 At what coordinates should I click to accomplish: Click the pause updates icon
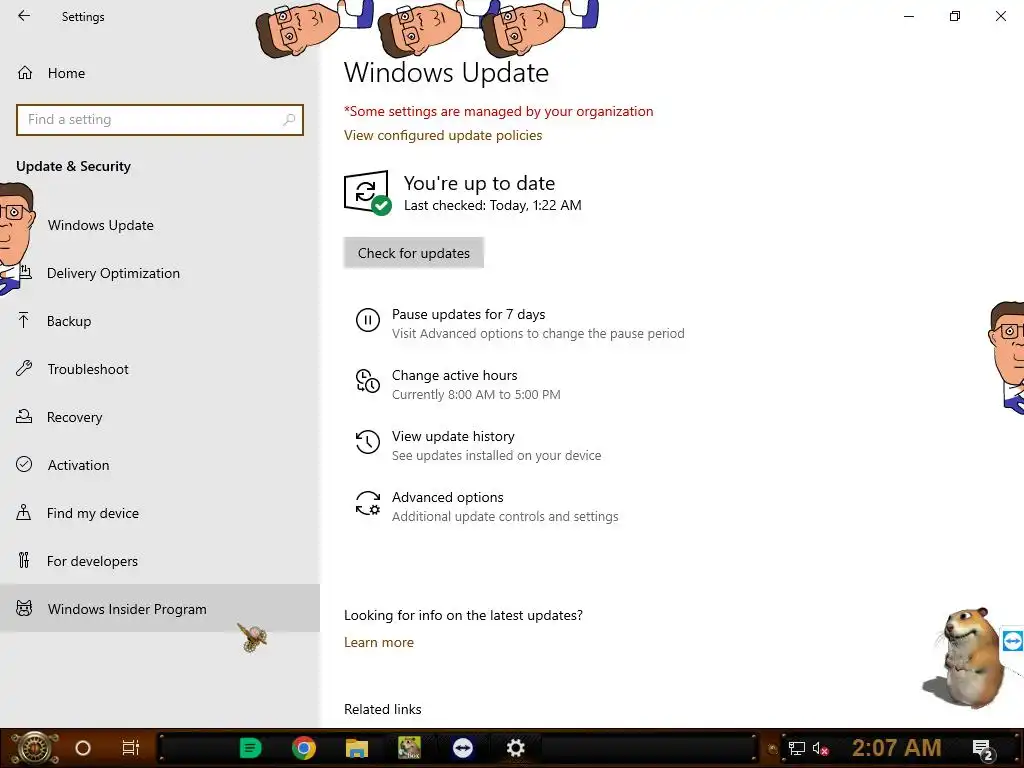click(x=368, y=320)
